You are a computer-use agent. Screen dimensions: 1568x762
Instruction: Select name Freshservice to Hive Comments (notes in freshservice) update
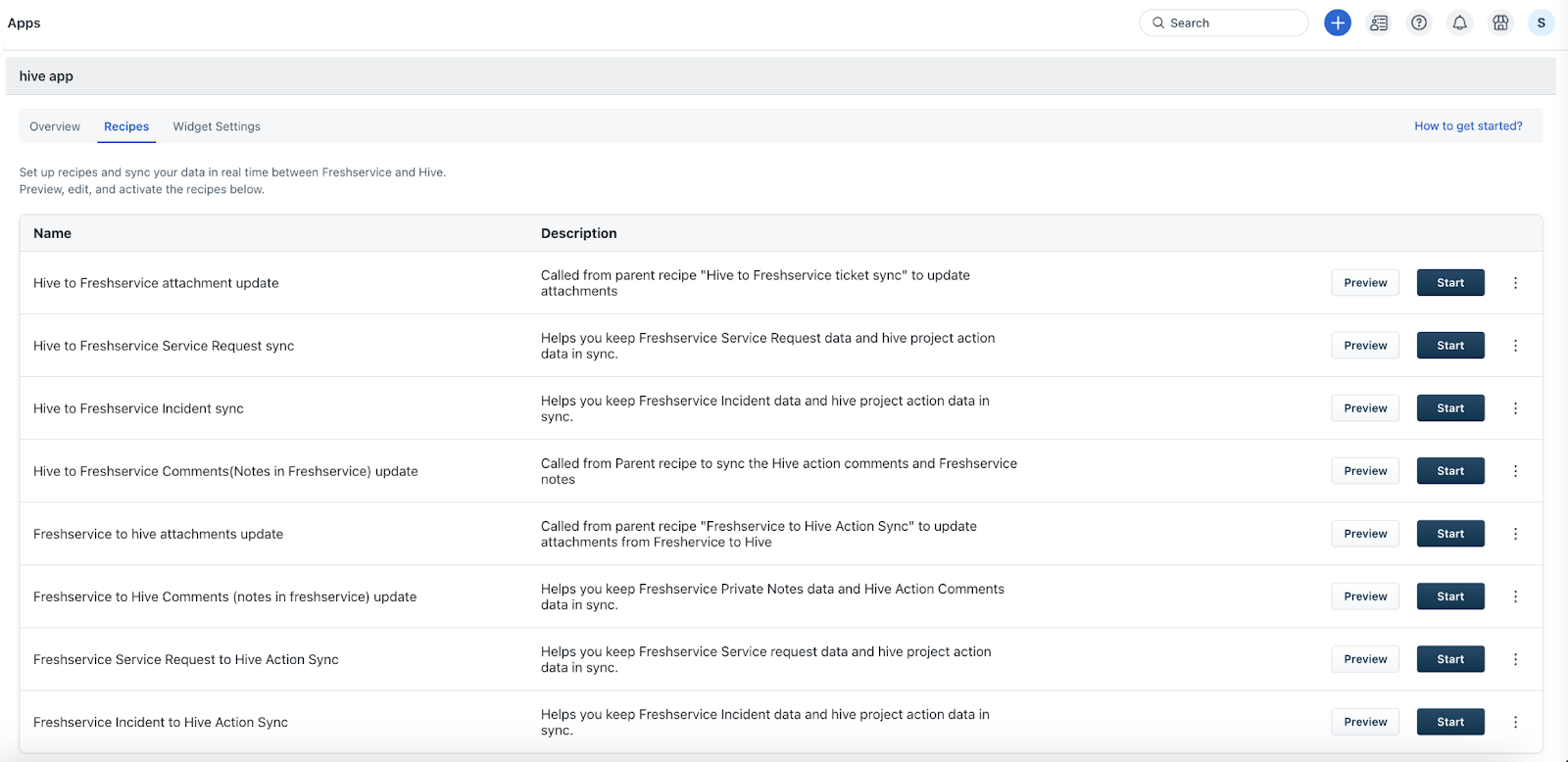pyautogui.click(x=224, y=596)
